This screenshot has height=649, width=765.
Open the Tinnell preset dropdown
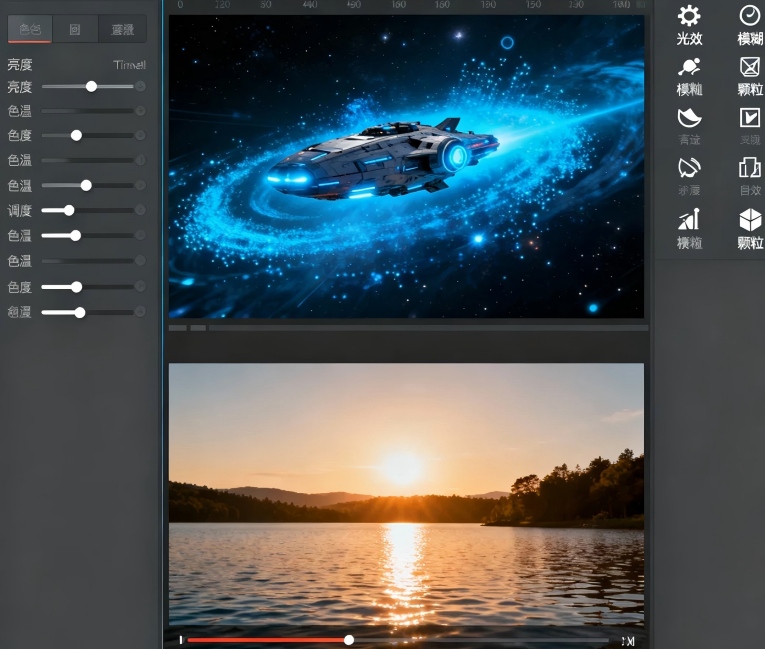tap(129, 65)
